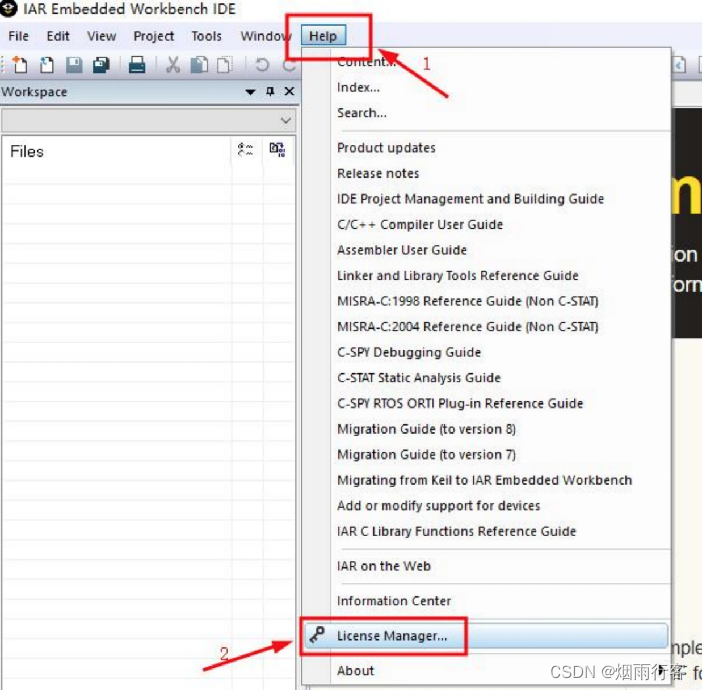
Task: Click the build status column icon in Files header
Action: pyautogui.click(x=245, y=150)
